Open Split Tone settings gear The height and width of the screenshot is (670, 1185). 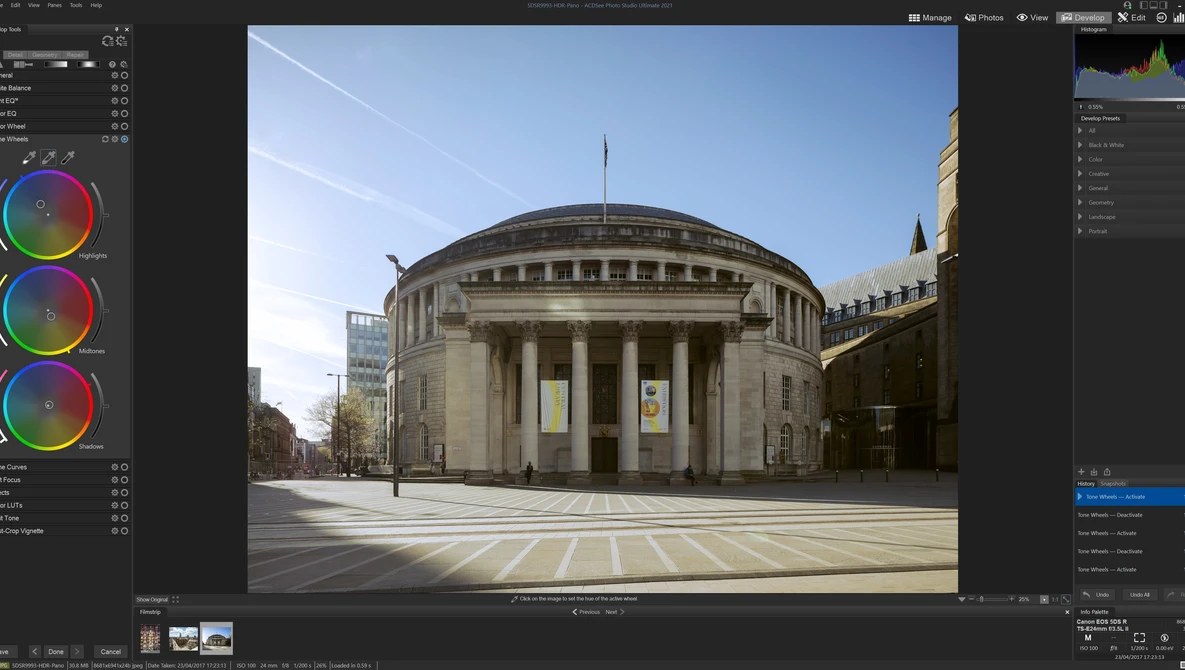[x=115, y=518]
